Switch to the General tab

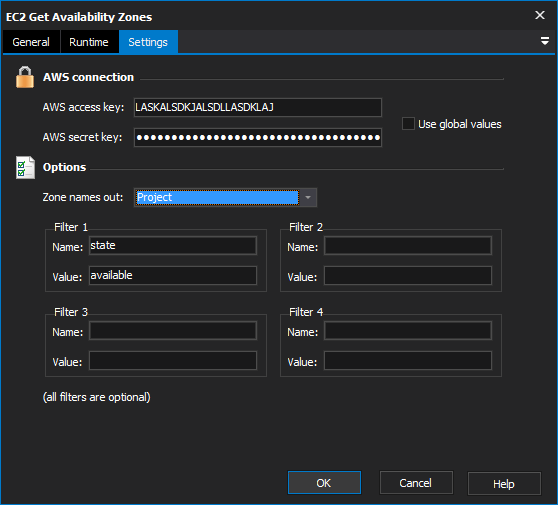point(31,42)
